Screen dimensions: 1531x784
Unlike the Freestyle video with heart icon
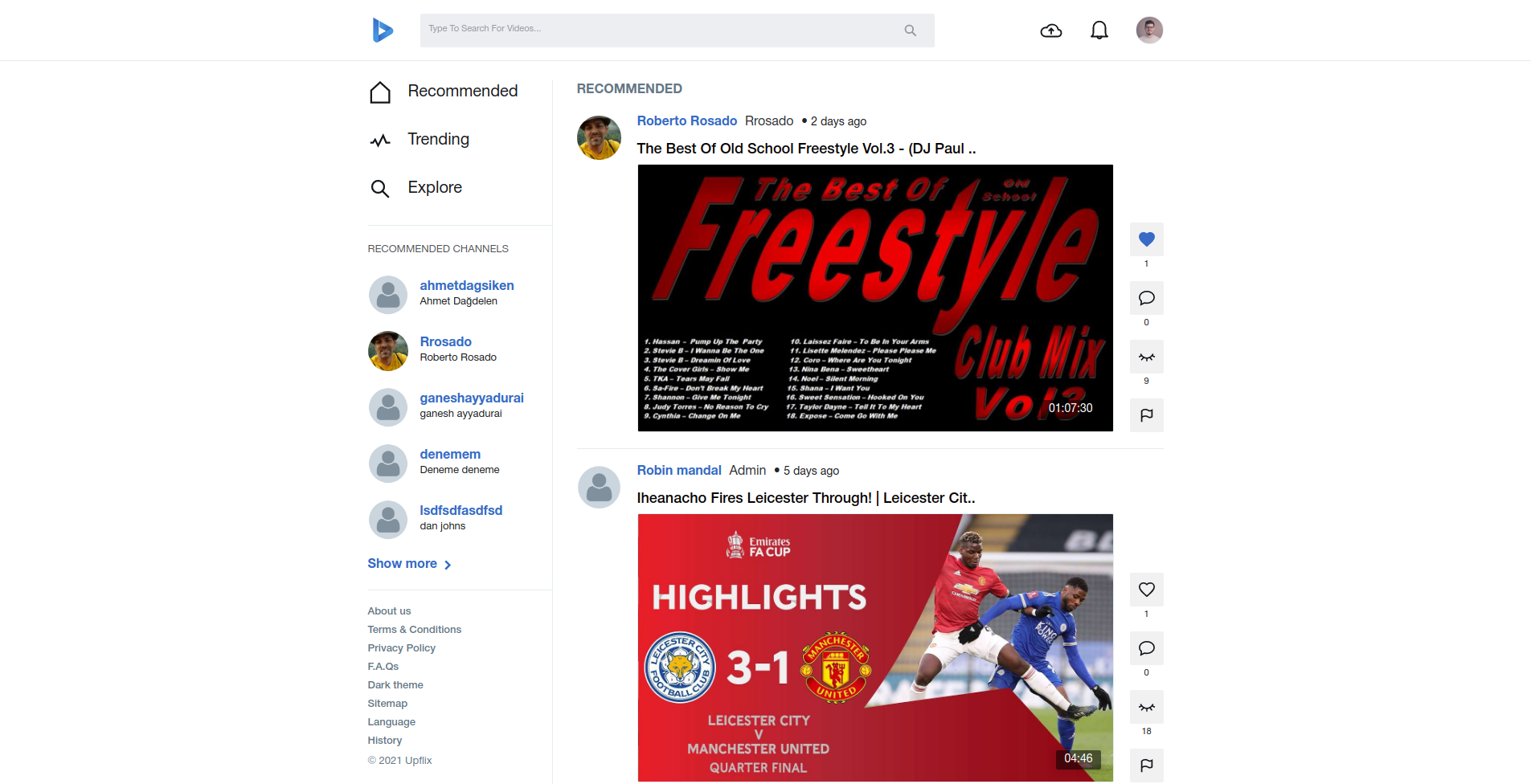[1147, 239]
